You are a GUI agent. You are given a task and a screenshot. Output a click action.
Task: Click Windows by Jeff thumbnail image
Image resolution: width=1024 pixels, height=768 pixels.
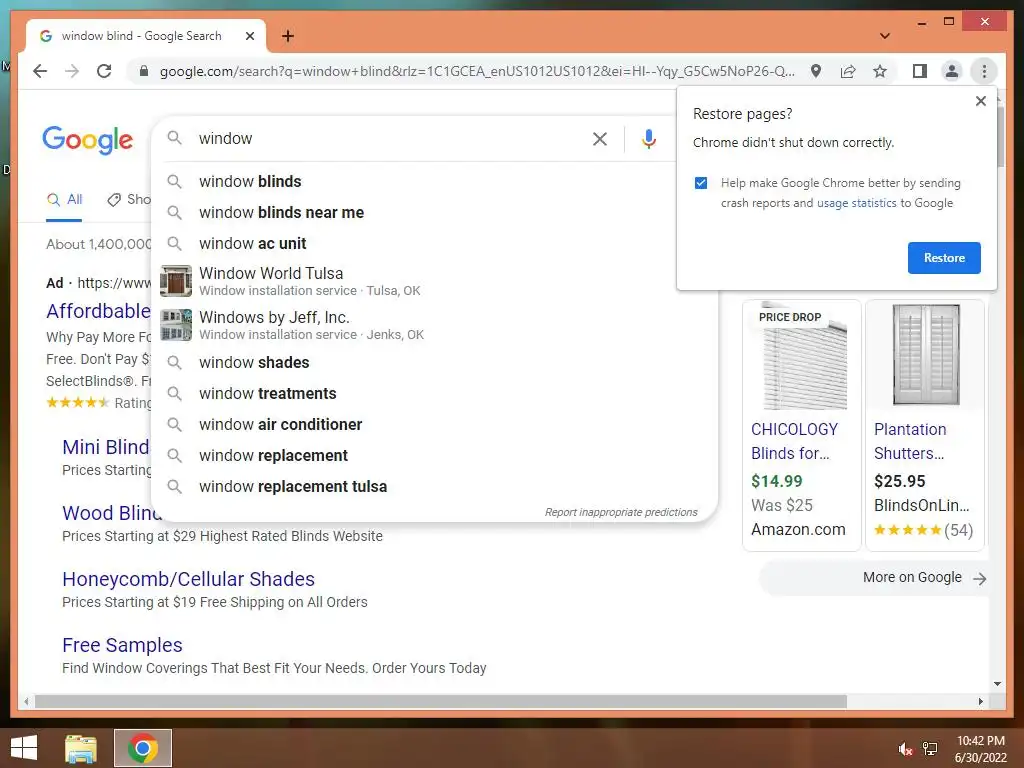click(176, 325)
